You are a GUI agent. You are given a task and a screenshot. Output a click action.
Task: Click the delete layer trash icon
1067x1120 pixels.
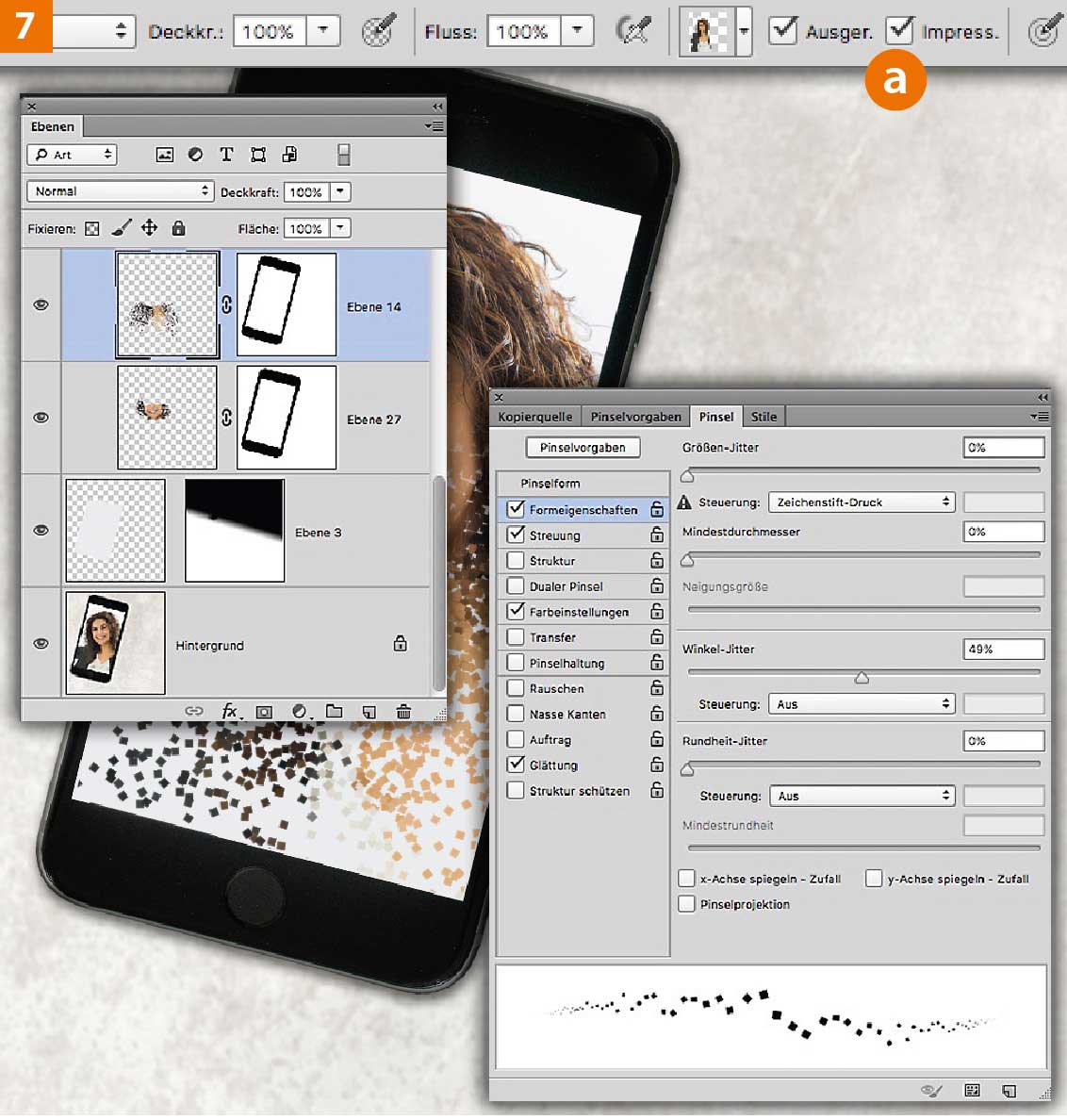tap(403, 712)
